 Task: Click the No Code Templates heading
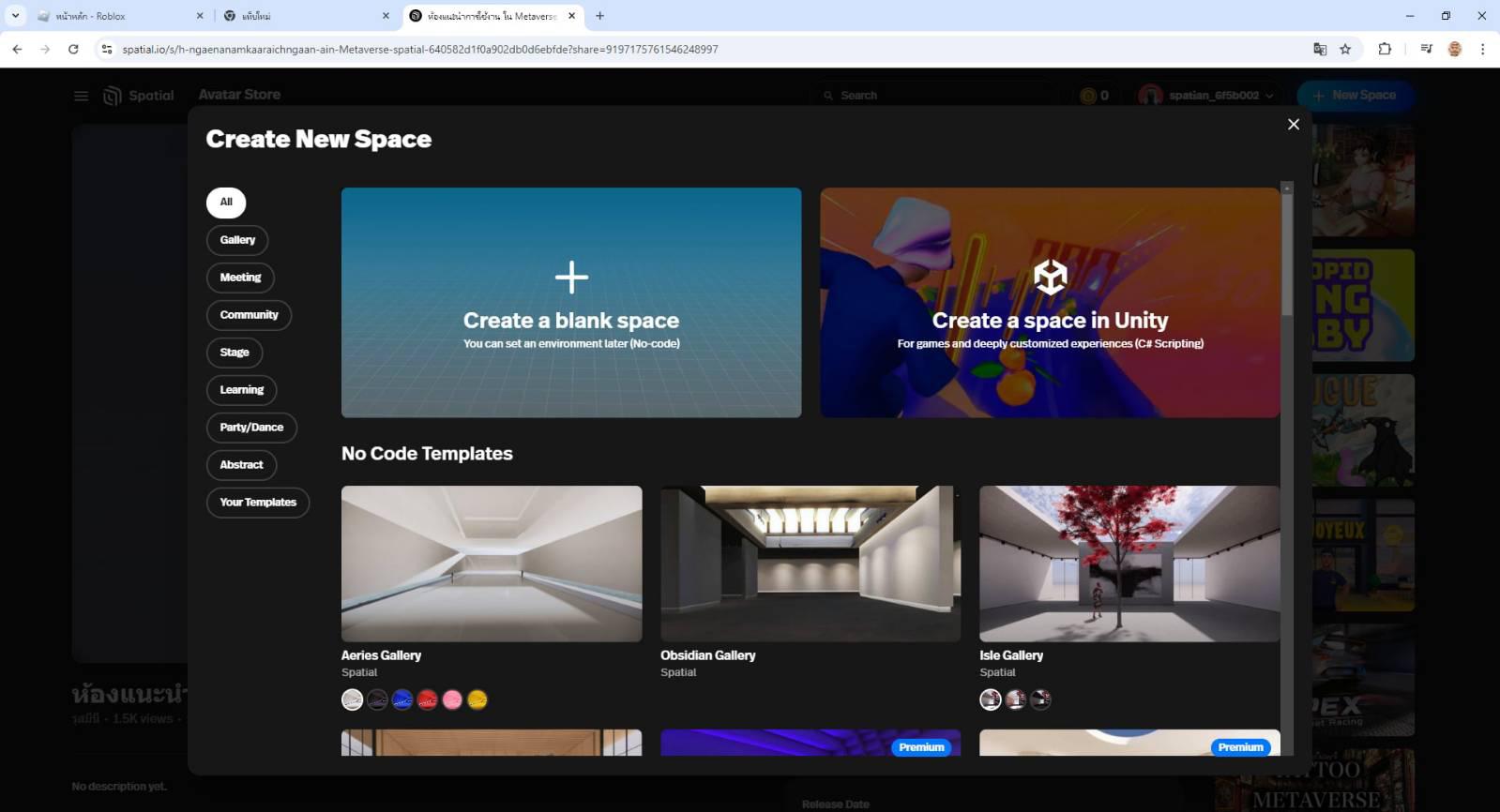427,454
